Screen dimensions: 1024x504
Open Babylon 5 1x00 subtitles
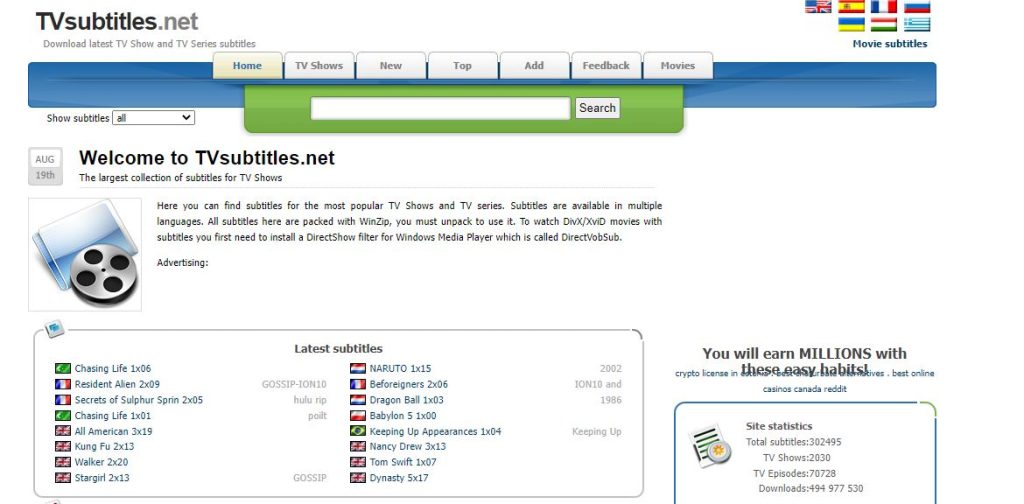(403, 415)
